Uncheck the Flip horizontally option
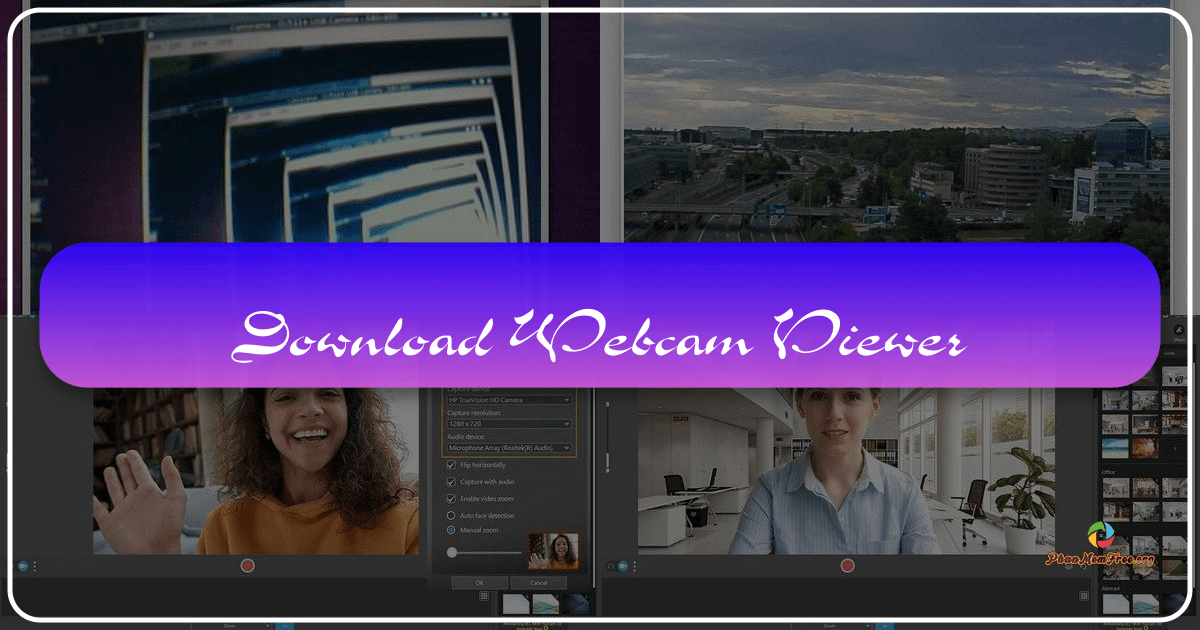Screen dimensions: 1200x630 pyautogui.click(x=450, y=464)
